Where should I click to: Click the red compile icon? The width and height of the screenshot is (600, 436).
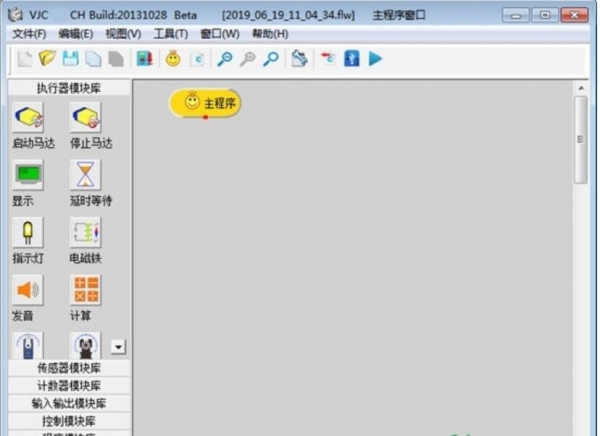[328, 59]
